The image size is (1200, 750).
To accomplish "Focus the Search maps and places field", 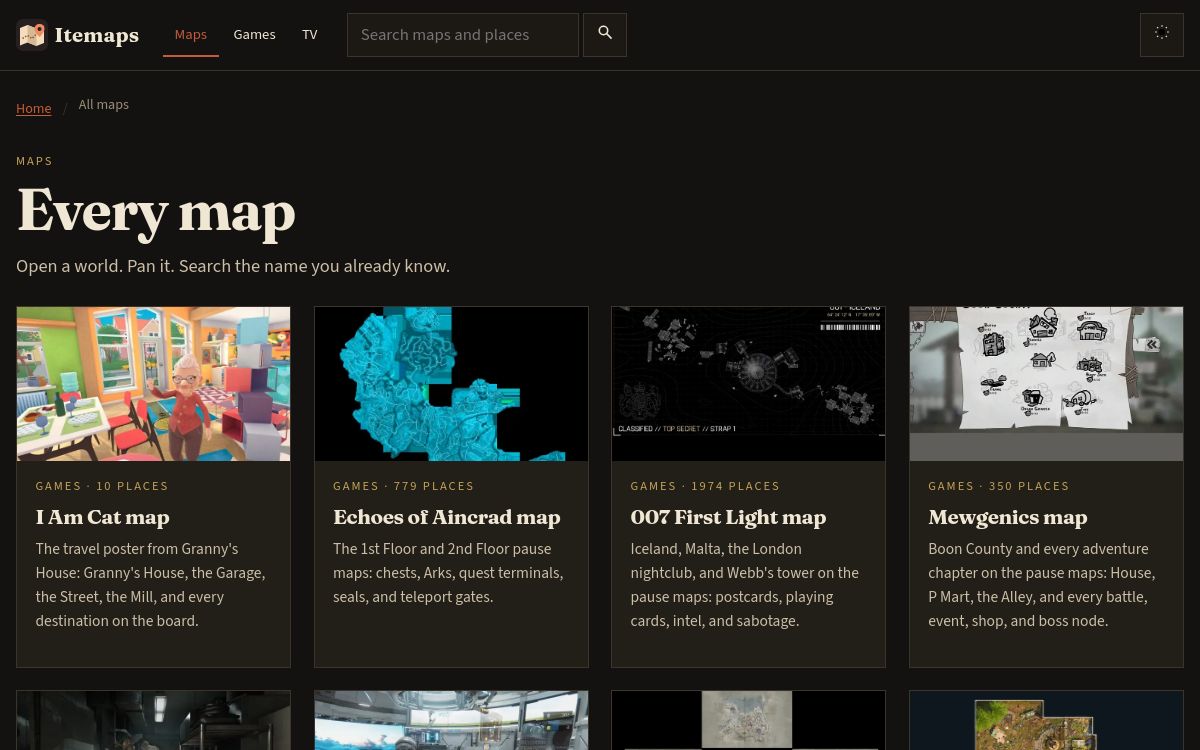I will coord(463,35).
